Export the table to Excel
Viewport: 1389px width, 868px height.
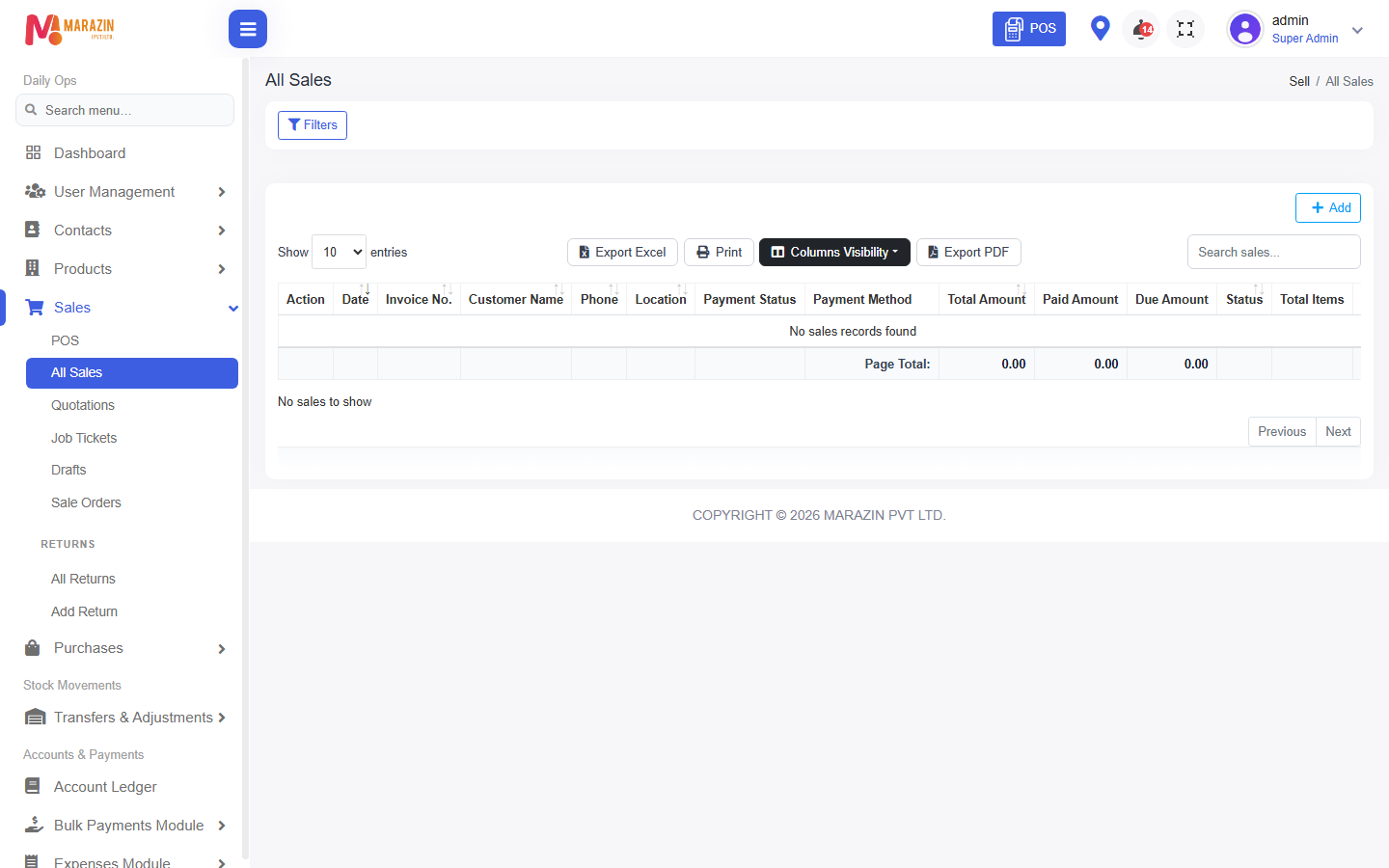click(x=622, y=252)
